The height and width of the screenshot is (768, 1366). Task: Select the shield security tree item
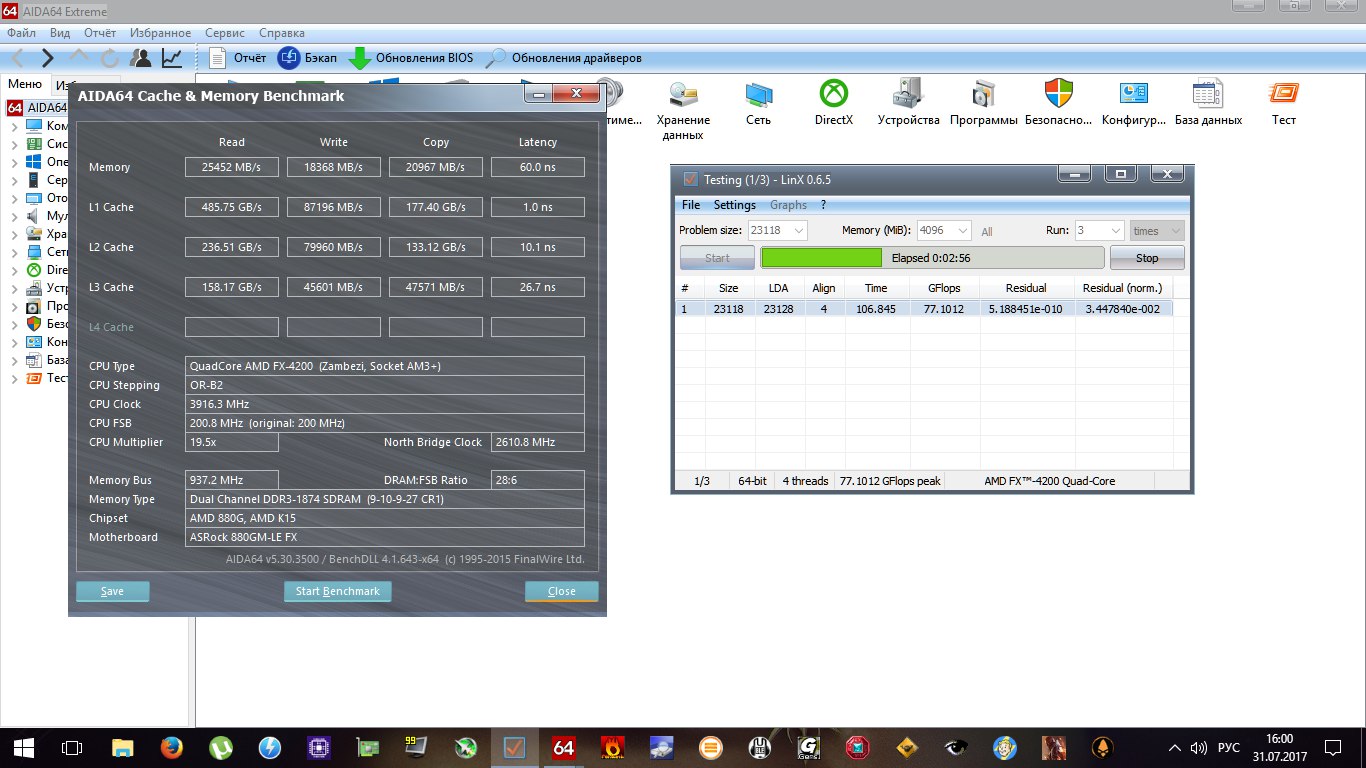coord(47,324)
